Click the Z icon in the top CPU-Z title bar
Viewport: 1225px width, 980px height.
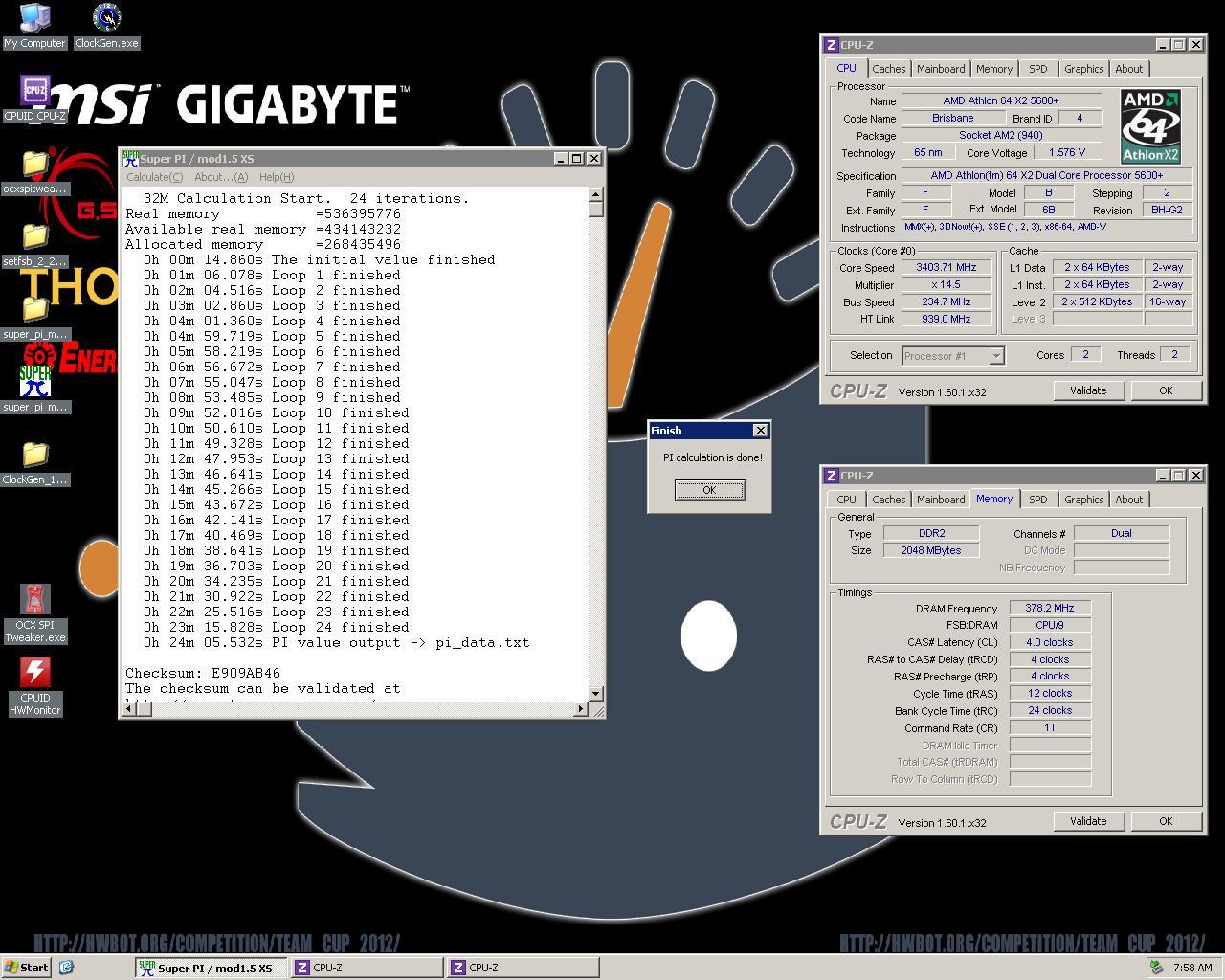click(831, 45)
